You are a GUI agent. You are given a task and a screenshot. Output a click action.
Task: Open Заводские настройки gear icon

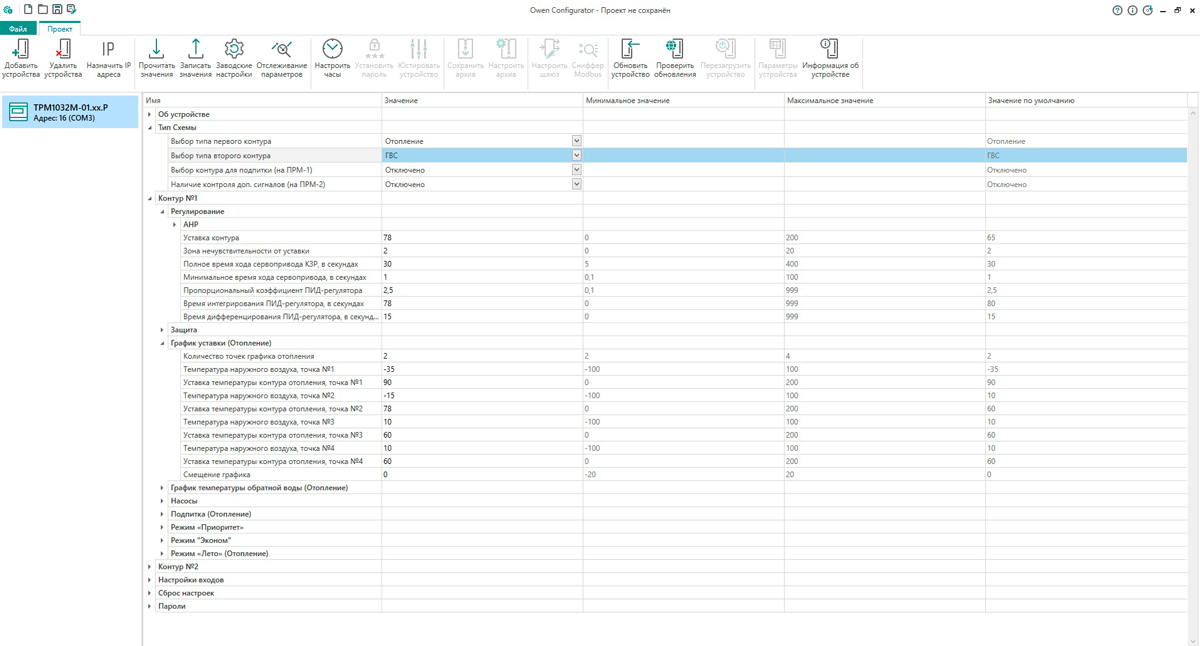[234, 50]
